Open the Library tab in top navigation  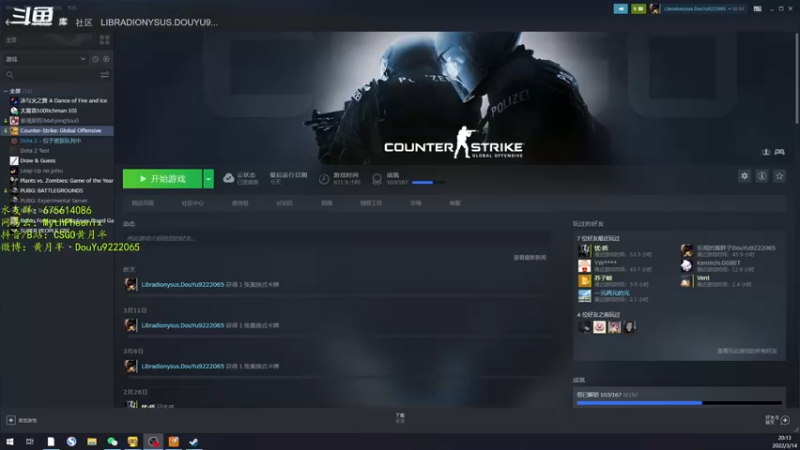coord(63,22)
